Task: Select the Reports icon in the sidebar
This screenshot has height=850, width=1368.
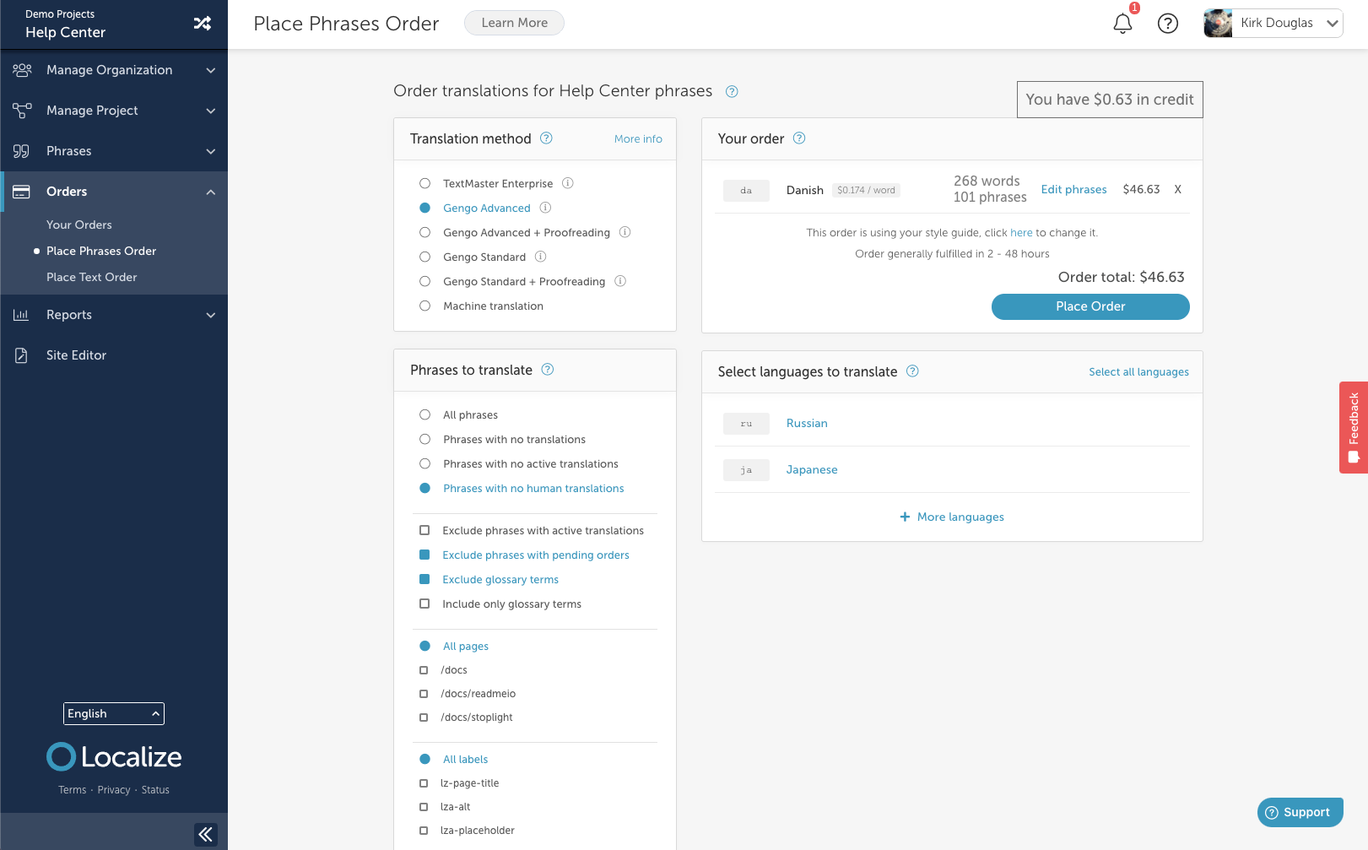Action: click(x=22, y=314)
